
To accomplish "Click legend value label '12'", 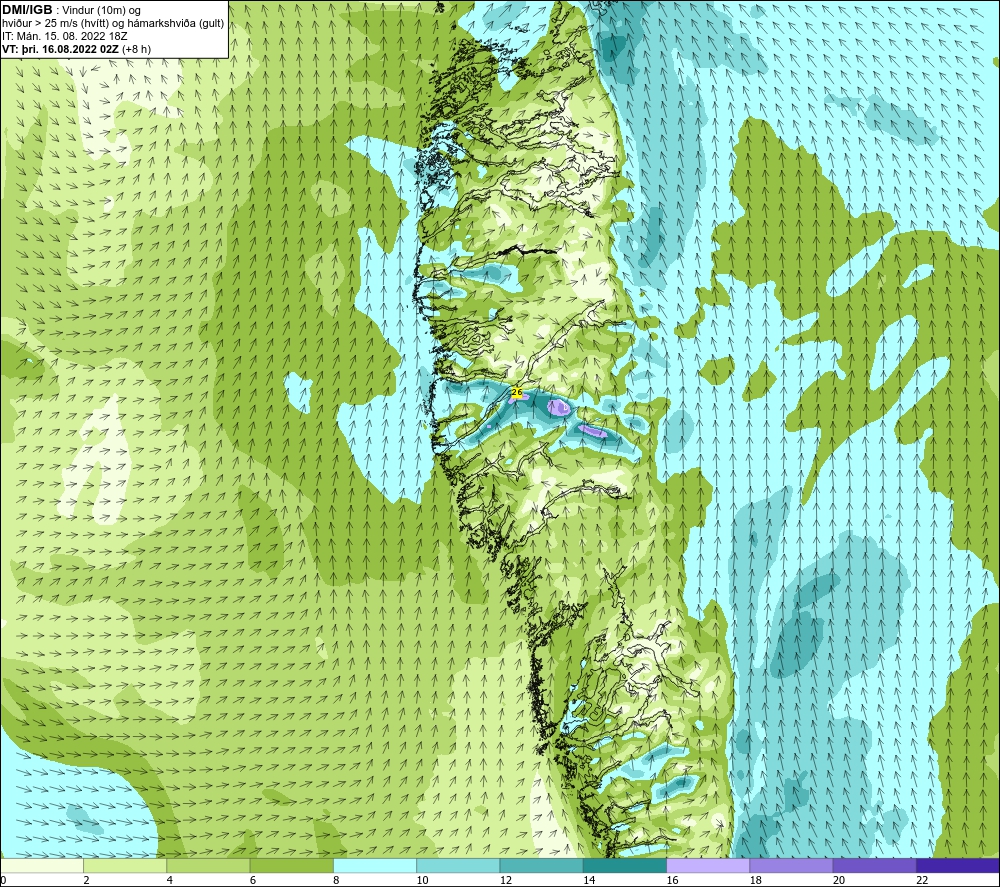I will 505,880.
